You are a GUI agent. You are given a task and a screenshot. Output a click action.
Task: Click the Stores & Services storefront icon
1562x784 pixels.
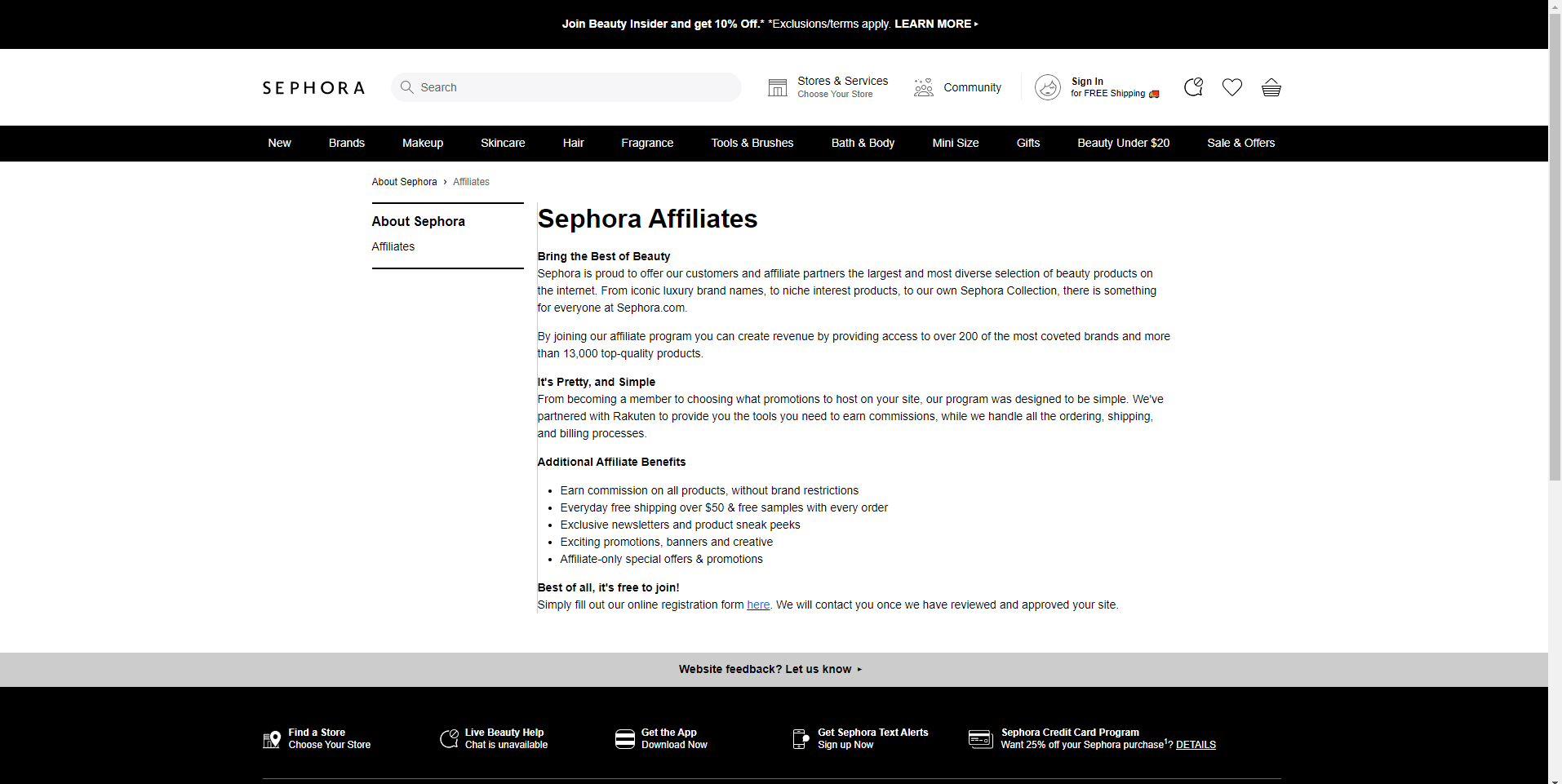click(x=778, y=87)
